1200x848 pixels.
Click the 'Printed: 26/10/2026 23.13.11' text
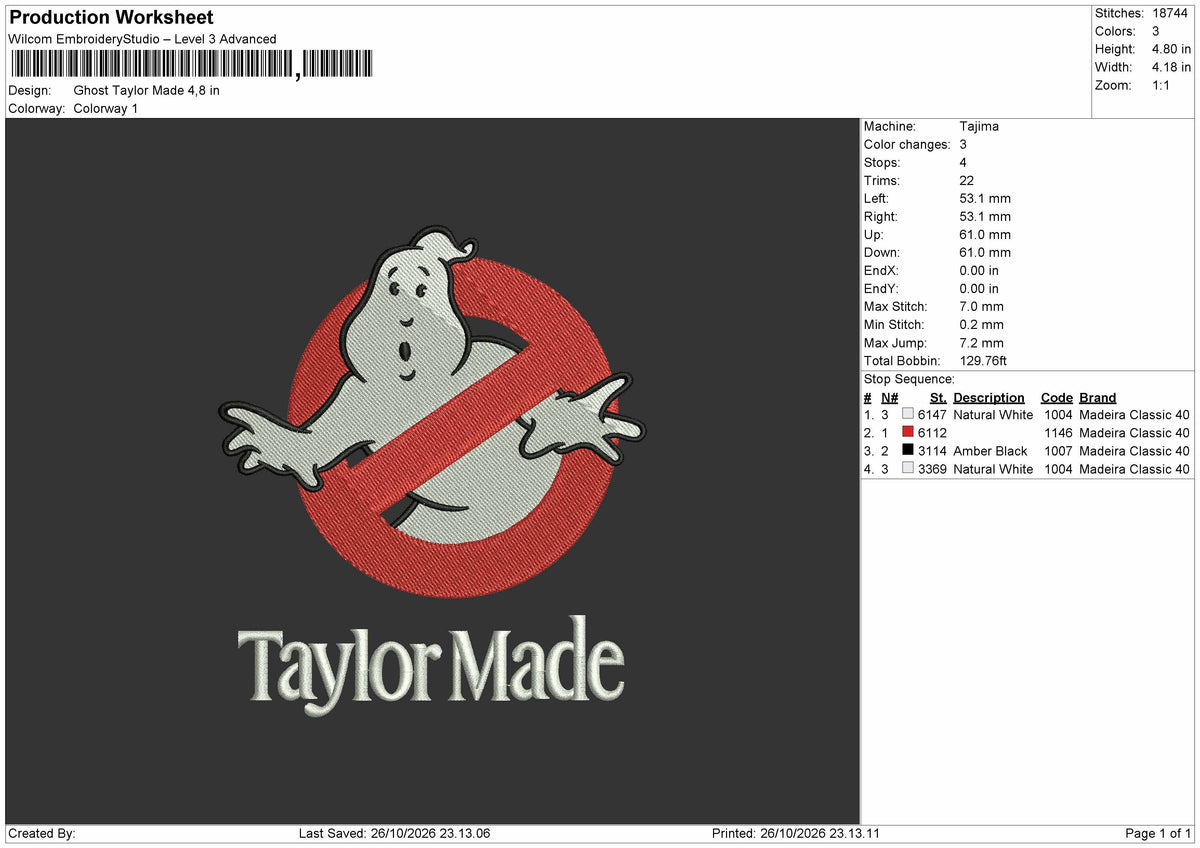[795, 833]
